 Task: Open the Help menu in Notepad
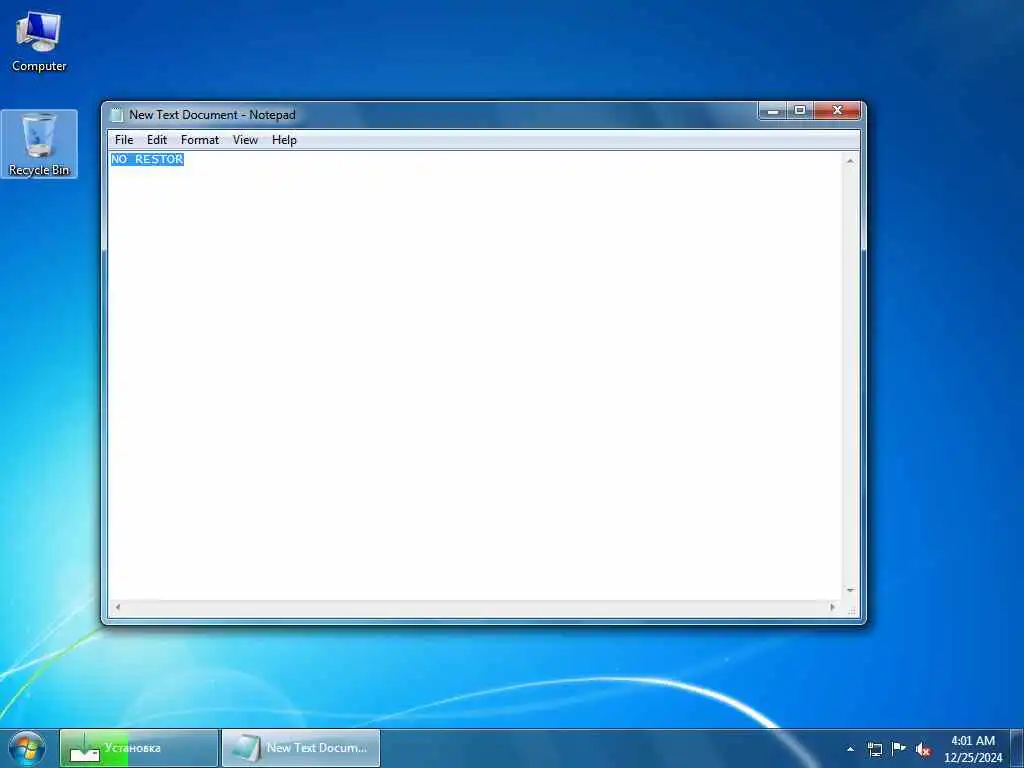point(284,140)
